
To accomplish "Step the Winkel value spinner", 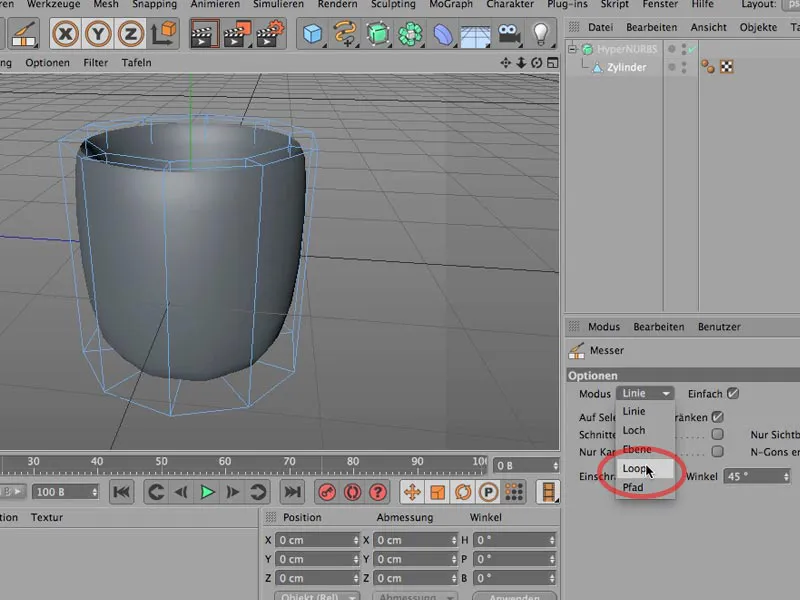I will (x=786, y=477).
